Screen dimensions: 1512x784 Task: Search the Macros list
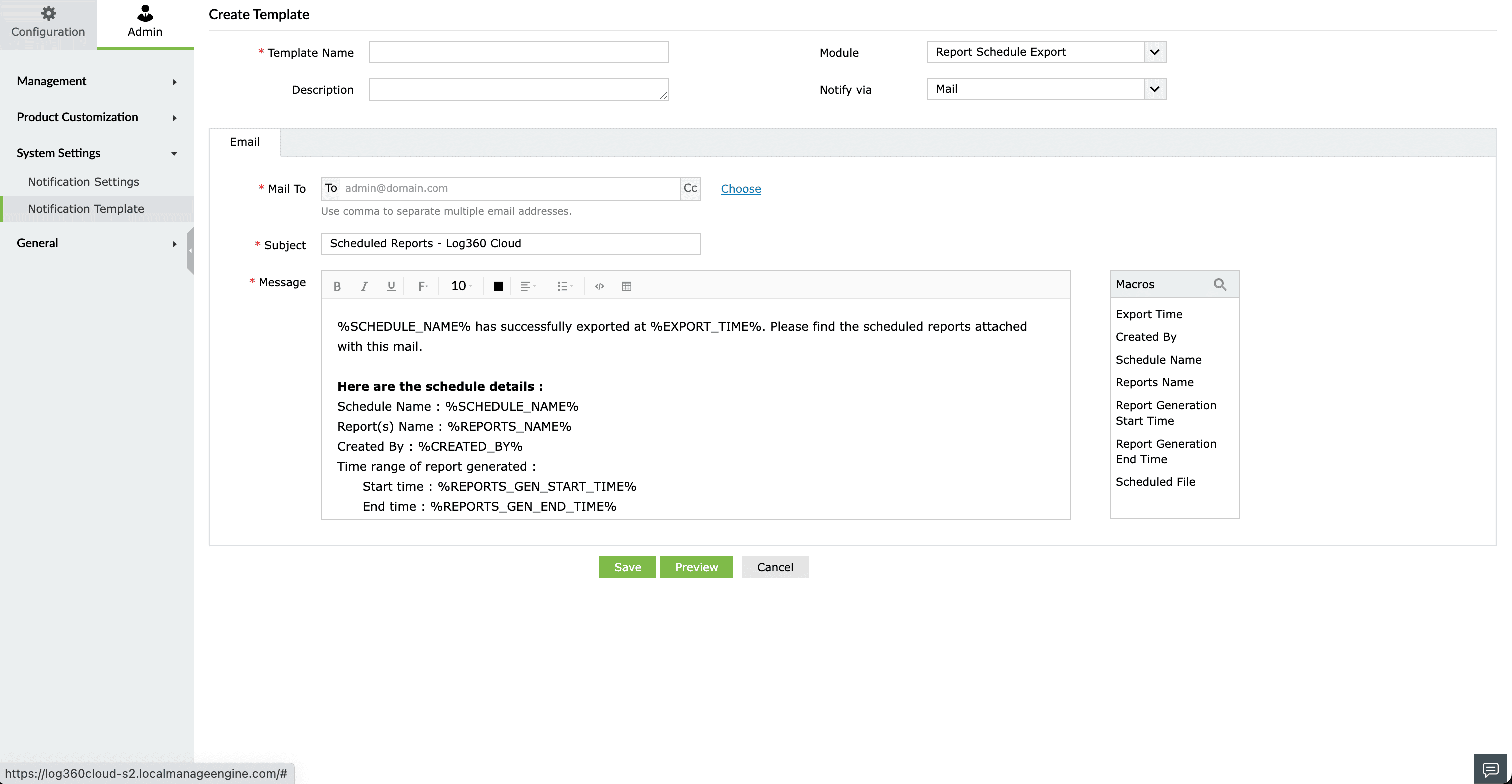[x=1219, y=284]
